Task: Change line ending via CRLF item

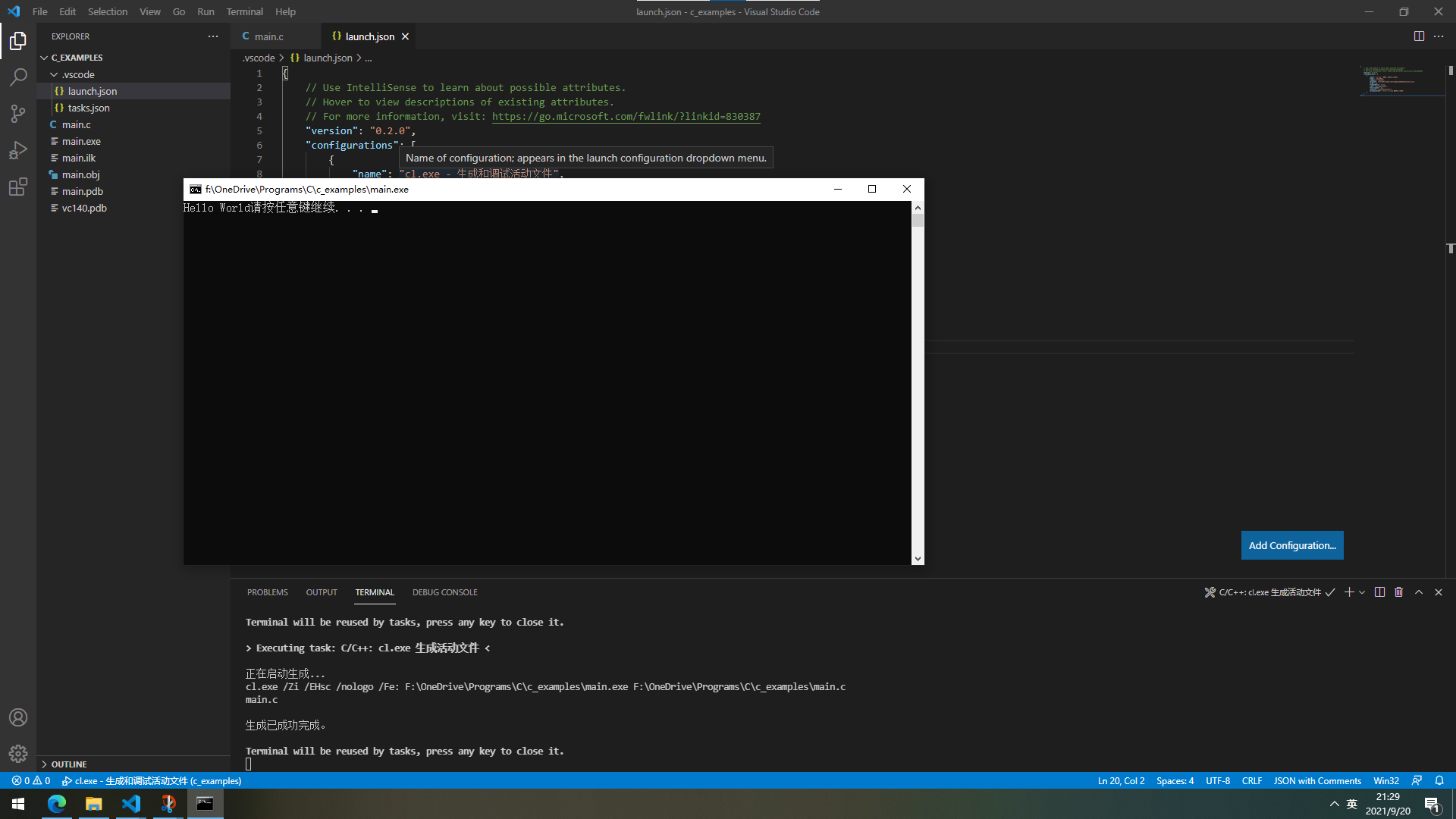Action: (1252, 780)
